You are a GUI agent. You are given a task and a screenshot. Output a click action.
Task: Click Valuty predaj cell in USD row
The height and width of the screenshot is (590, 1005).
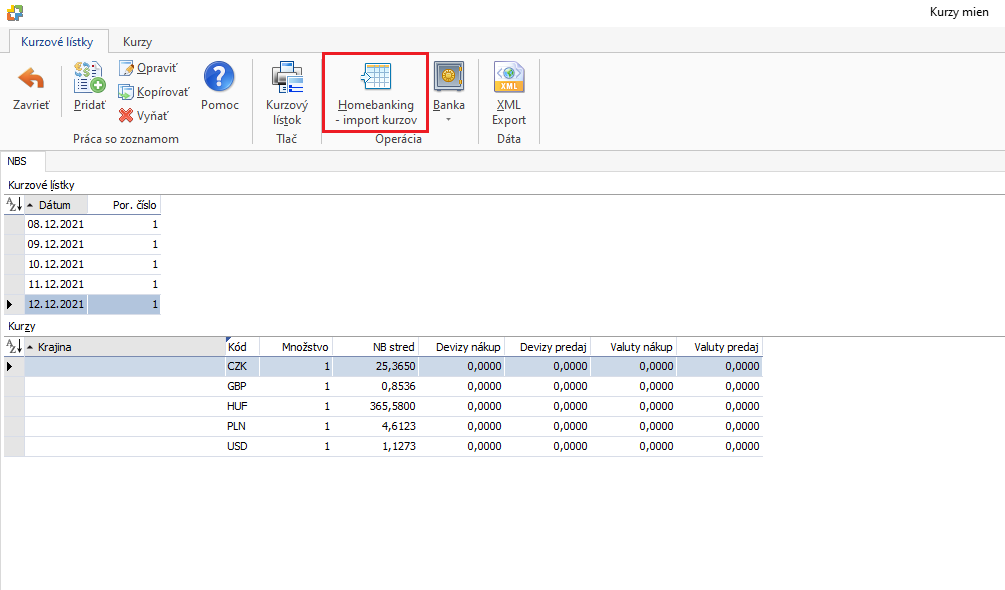[719, 446]
